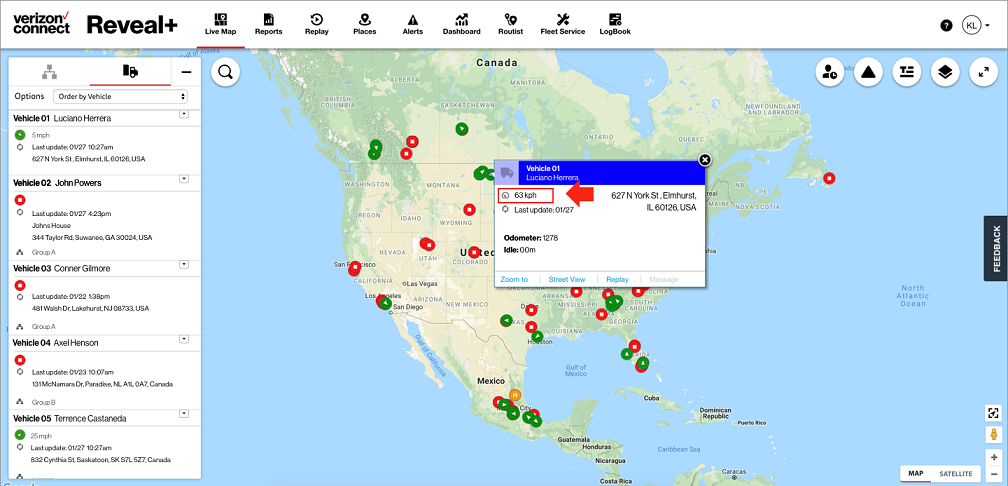Open the Fleet Service tab
This screenshot has height=486, width=1008.
563,24
